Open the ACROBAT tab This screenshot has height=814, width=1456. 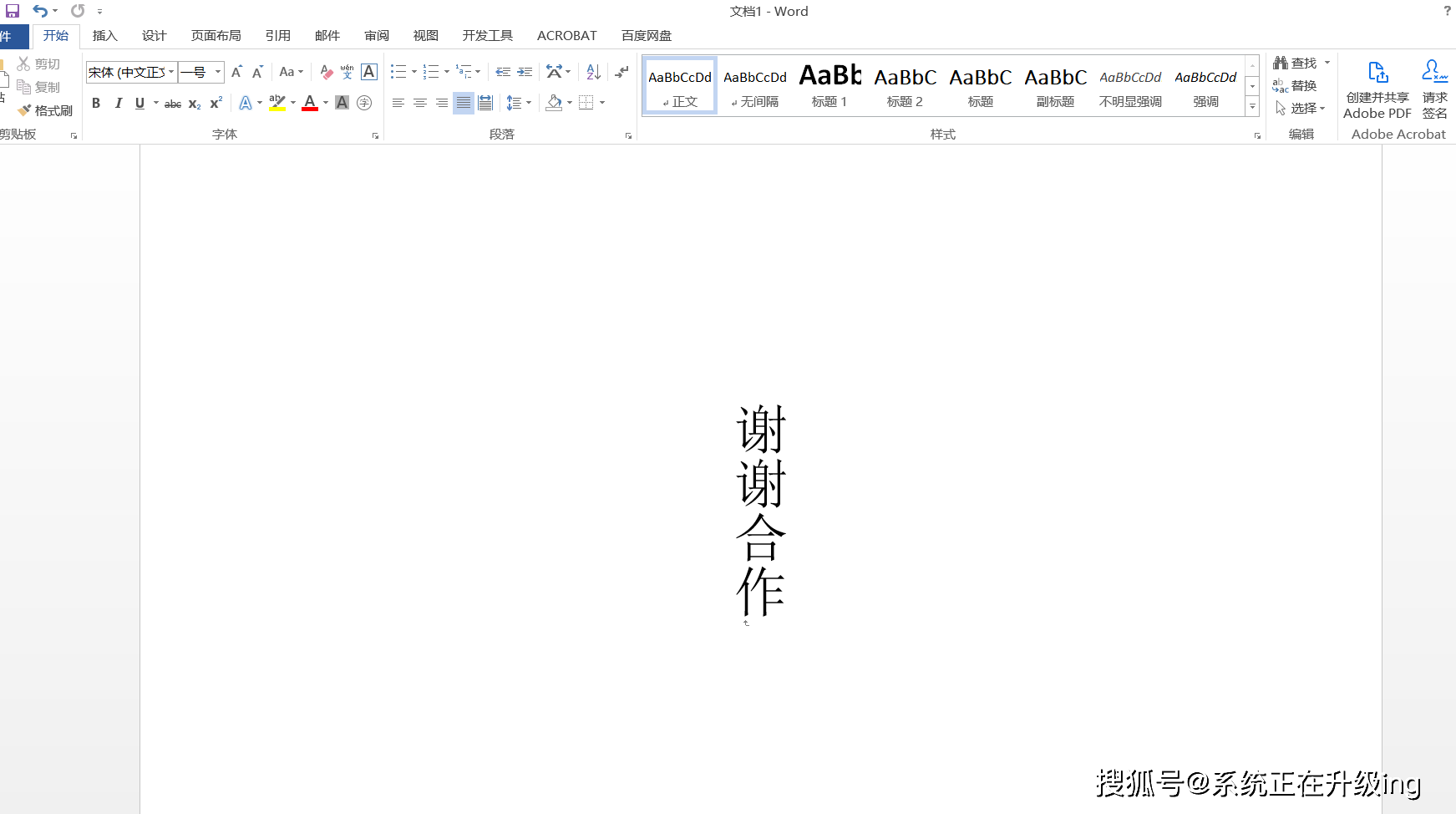pos(566,36)
